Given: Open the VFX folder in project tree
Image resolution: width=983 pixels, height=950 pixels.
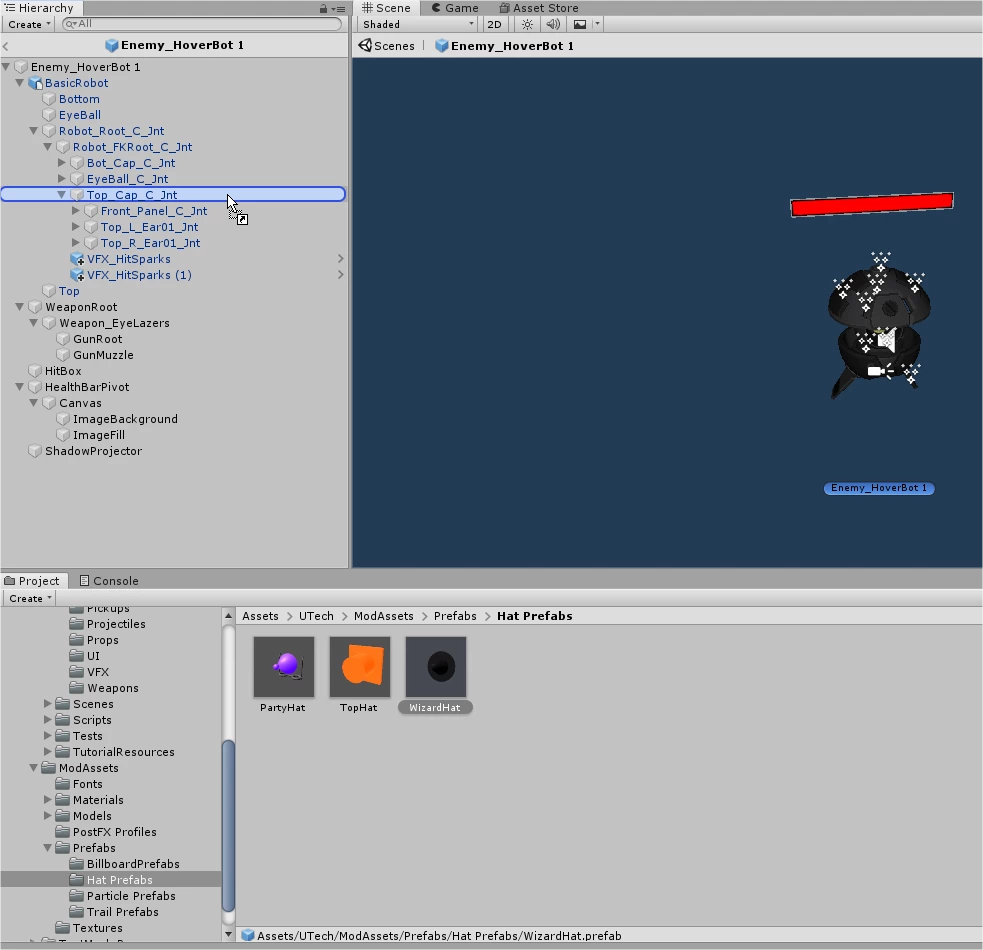Looking at the screenshot, I should click(x=97, y=672).
